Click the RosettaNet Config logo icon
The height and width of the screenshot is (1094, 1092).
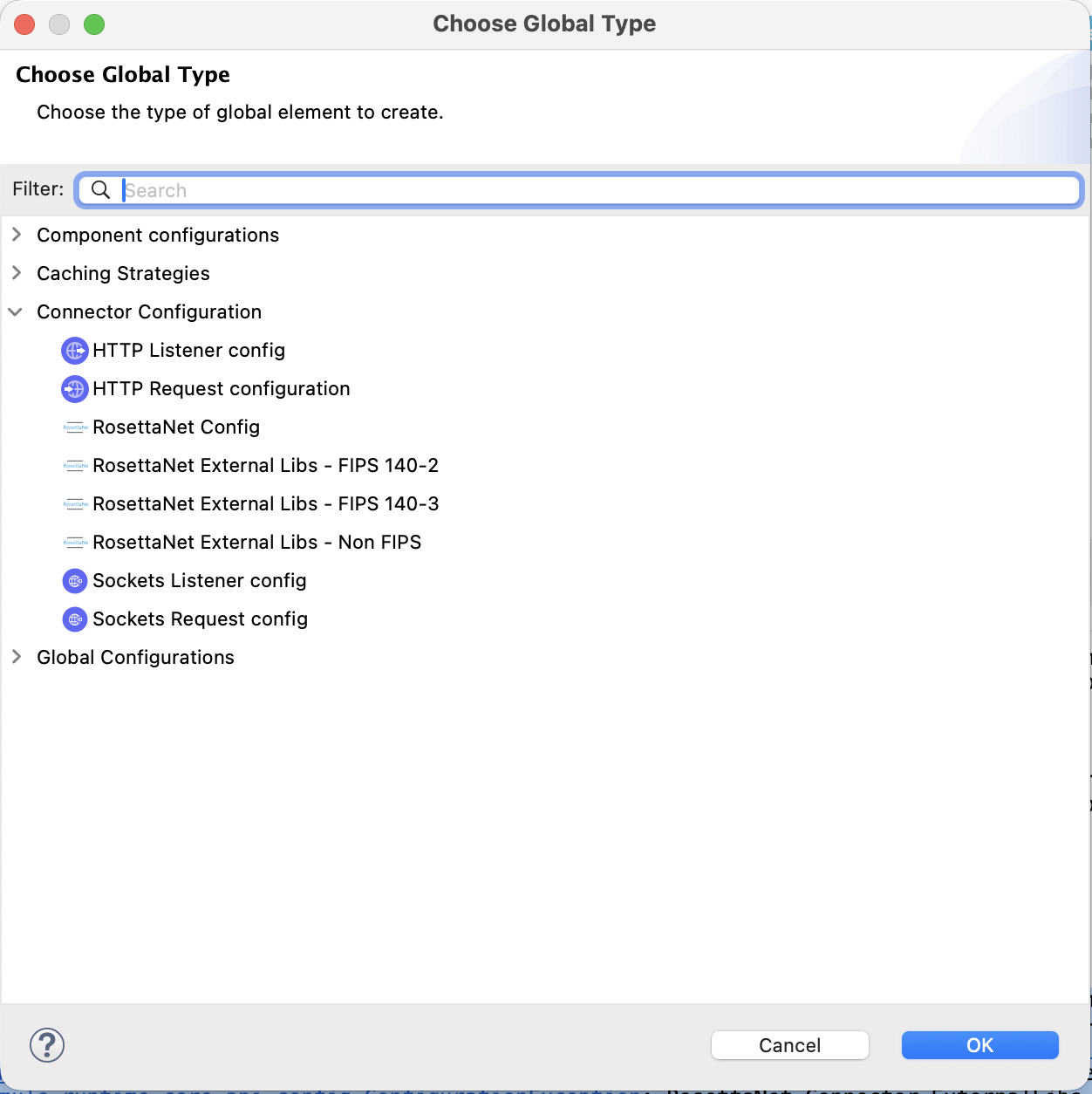coord(75,427)
